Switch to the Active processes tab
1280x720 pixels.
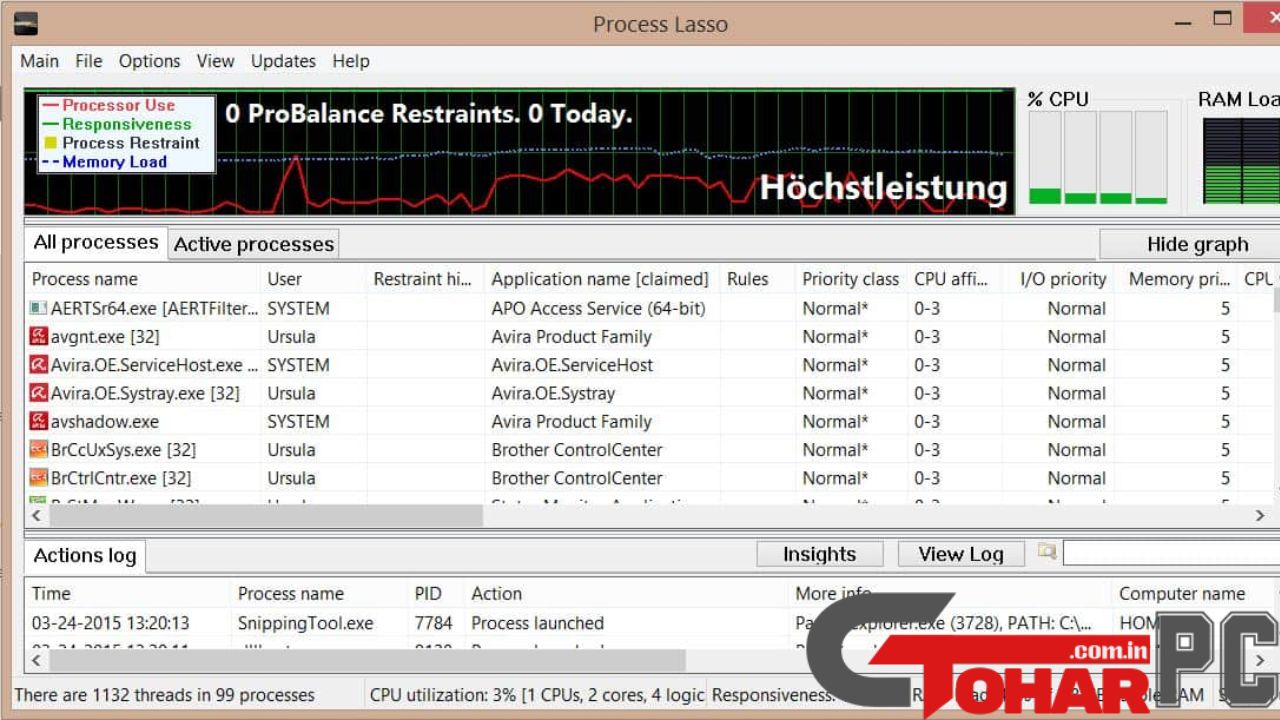(x=254, y=244)
